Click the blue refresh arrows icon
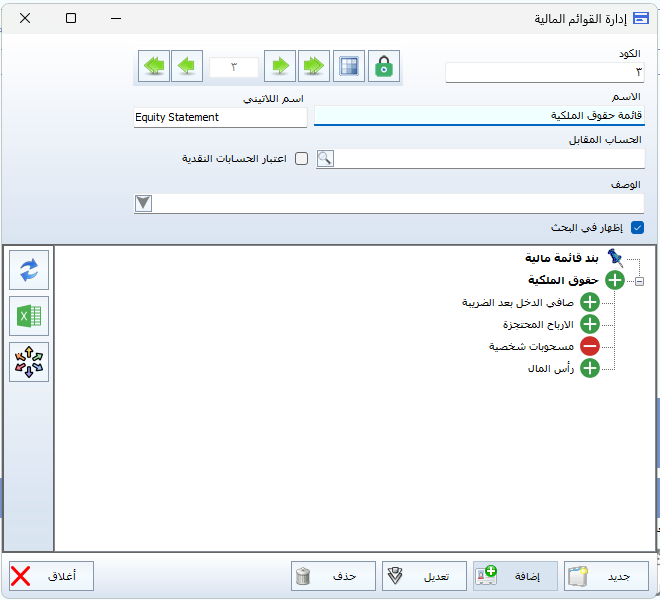This screenshot has height=600, width=660. point(28,268)
